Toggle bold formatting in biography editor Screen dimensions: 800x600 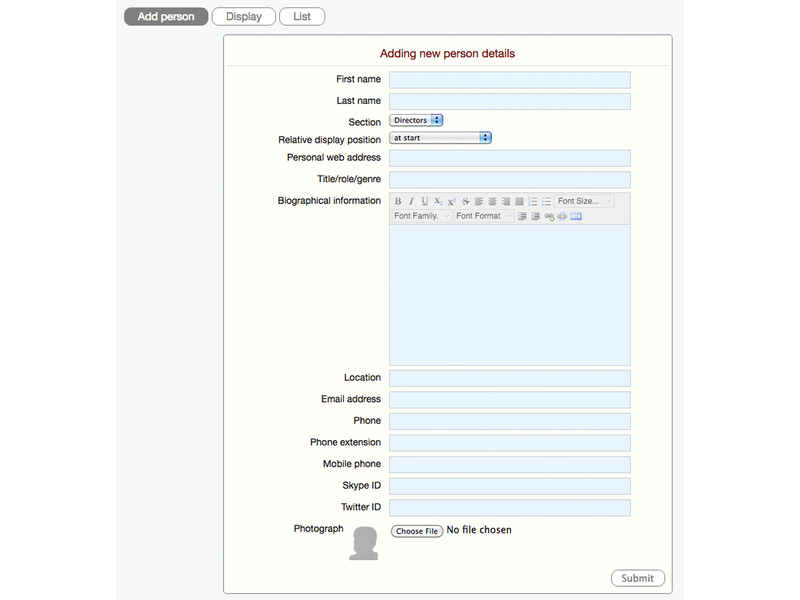pyautogui.click(x=398, y=202)
